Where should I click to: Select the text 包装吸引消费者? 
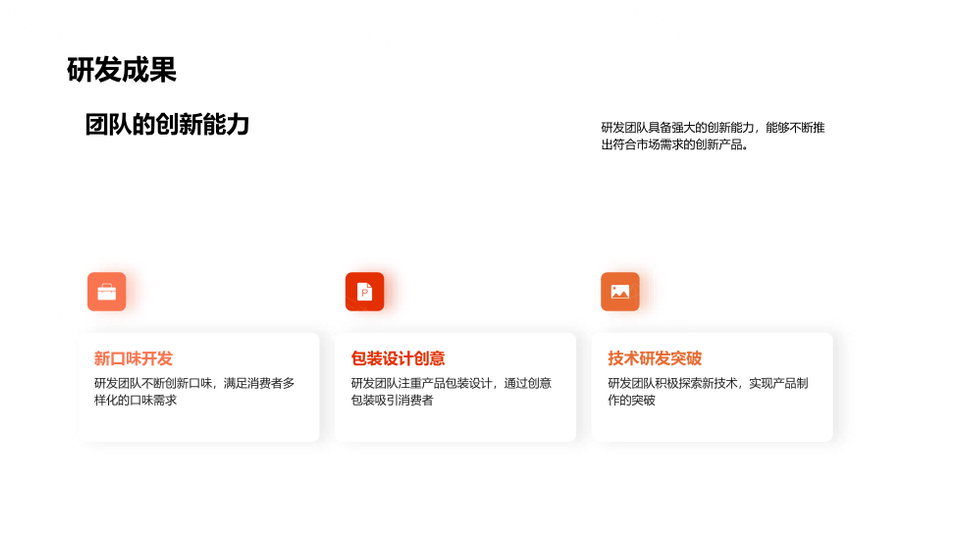click(392, 401)
